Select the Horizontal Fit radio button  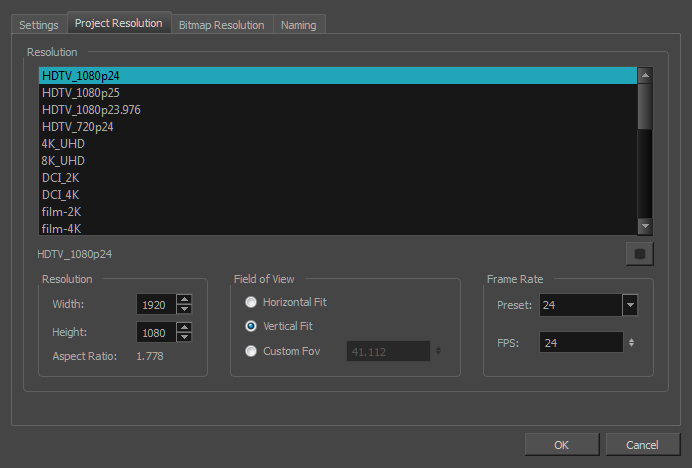(x=251, y=302)
